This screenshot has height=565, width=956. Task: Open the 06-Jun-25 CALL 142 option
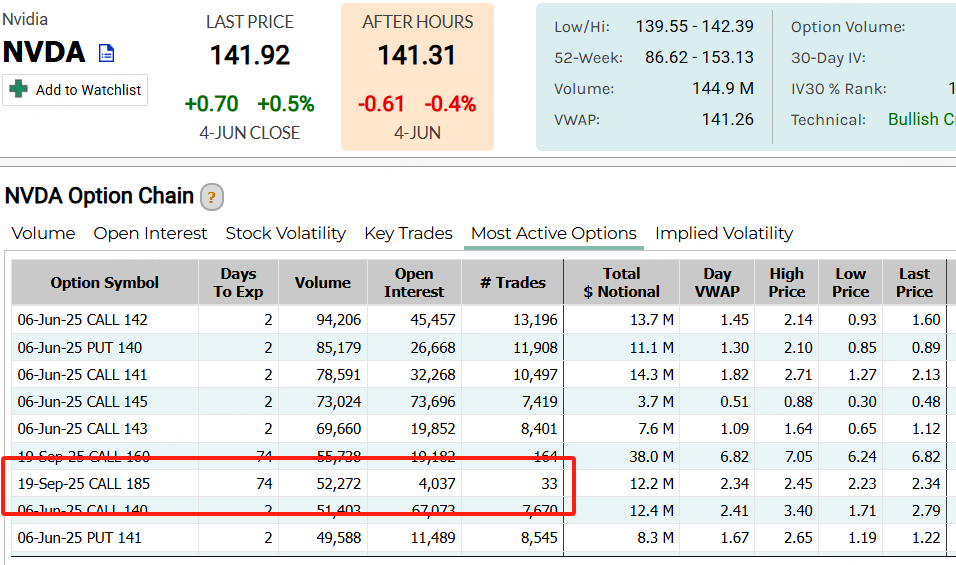click(82, 320)
